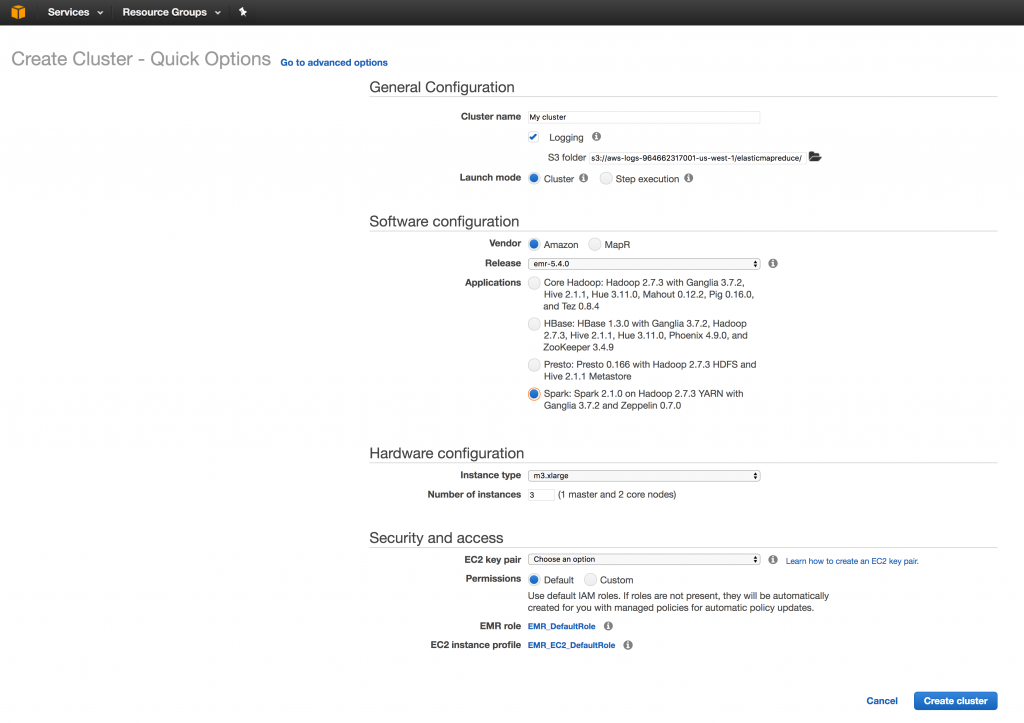Click the AWS console home cube icon

click(18, 12)
